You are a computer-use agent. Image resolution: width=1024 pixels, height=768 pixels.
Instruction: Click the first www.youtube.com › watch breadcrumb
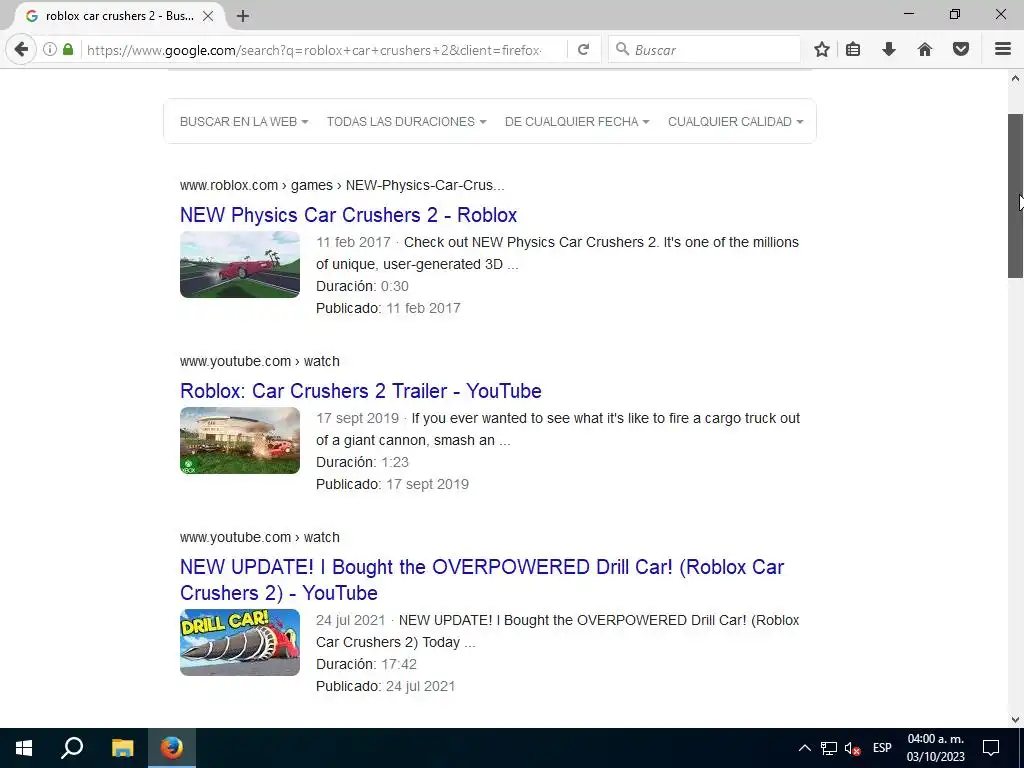tap(260, 361)
